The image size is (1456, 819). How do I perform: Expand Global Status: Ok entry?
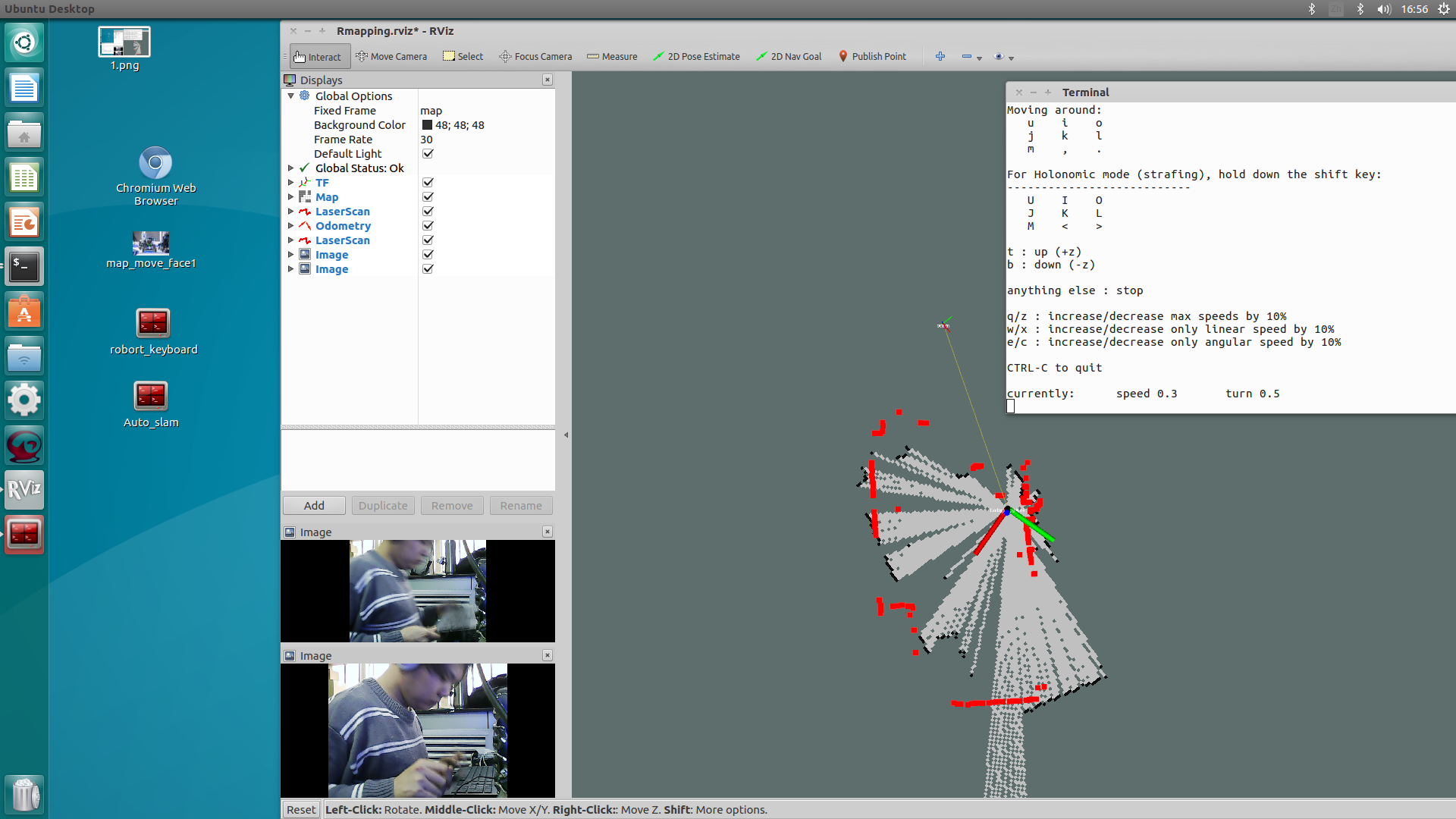tap(290, 168)
